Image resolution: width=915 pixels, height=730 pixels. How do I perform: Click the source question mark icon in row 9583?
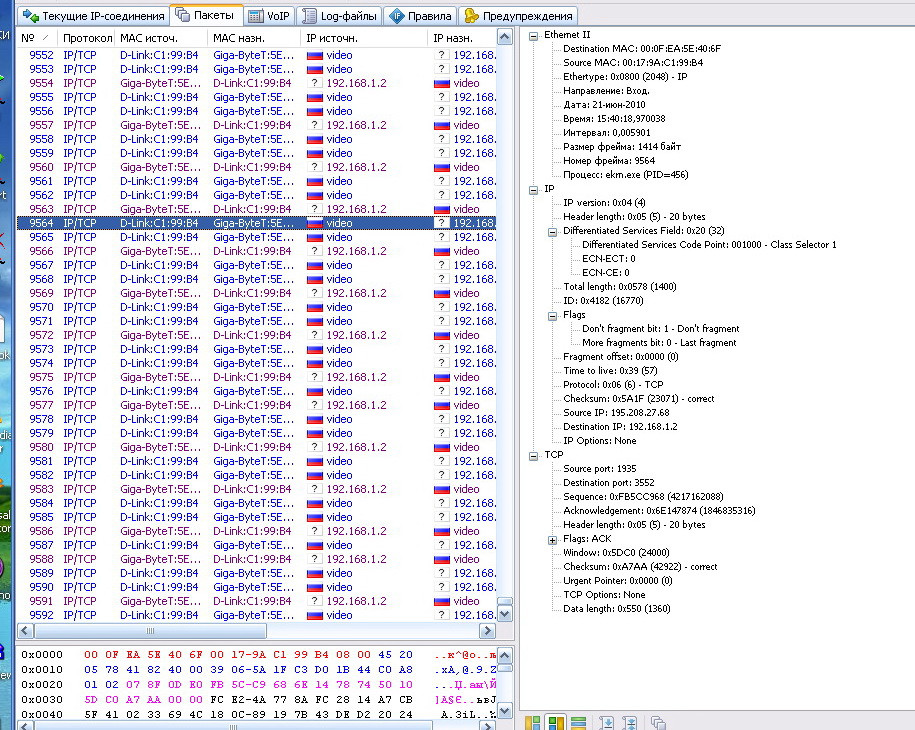coord(315,489)
